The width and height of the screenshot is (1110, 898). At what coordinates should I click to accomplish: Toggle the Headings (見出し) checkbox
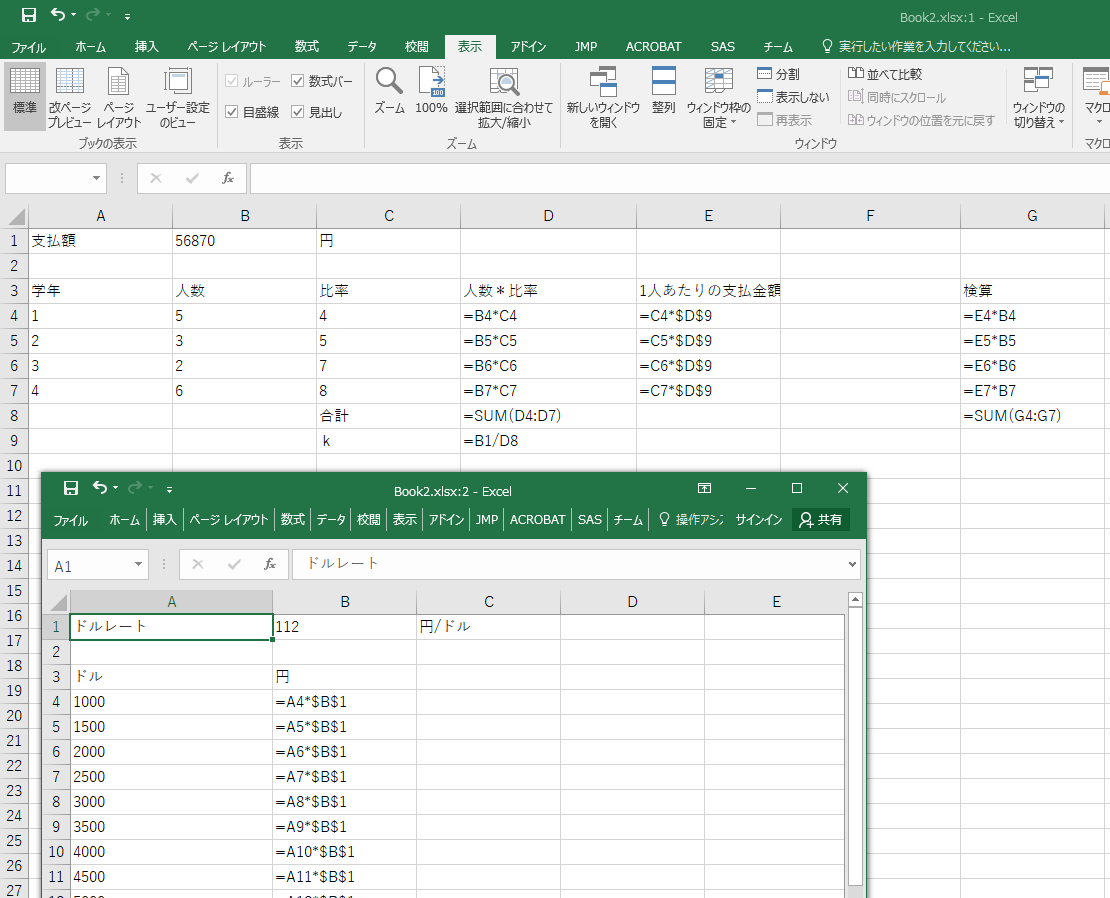(298, 112)
